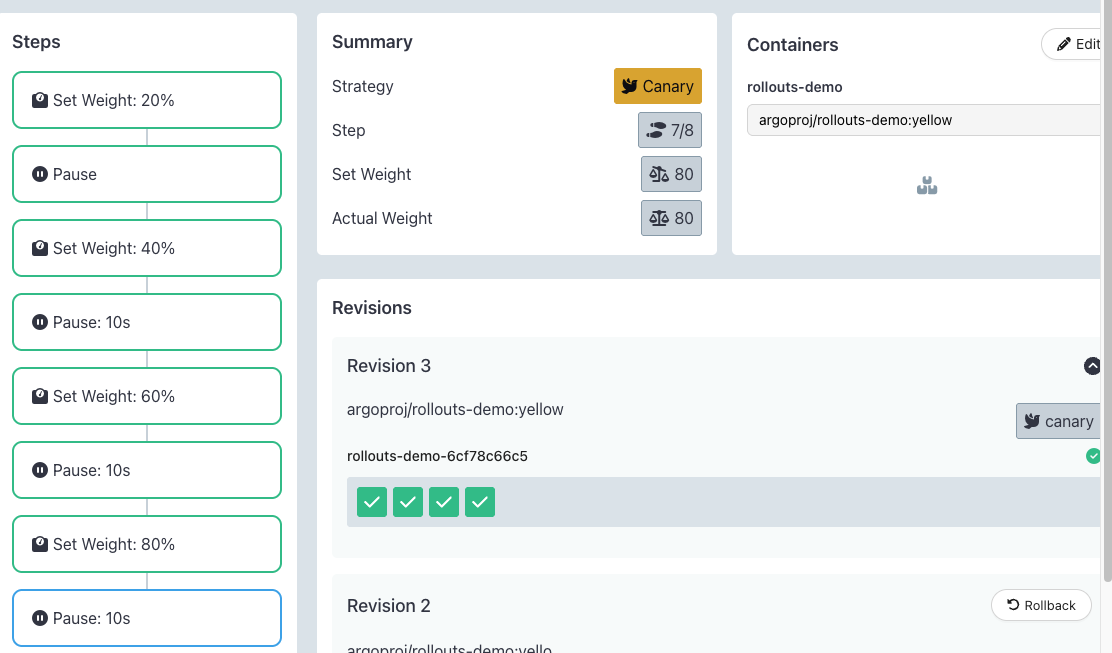The image size is (1112, 653).
Task: Click the scale icon in Set Weight: 40% step
Action: click(40, 248)
